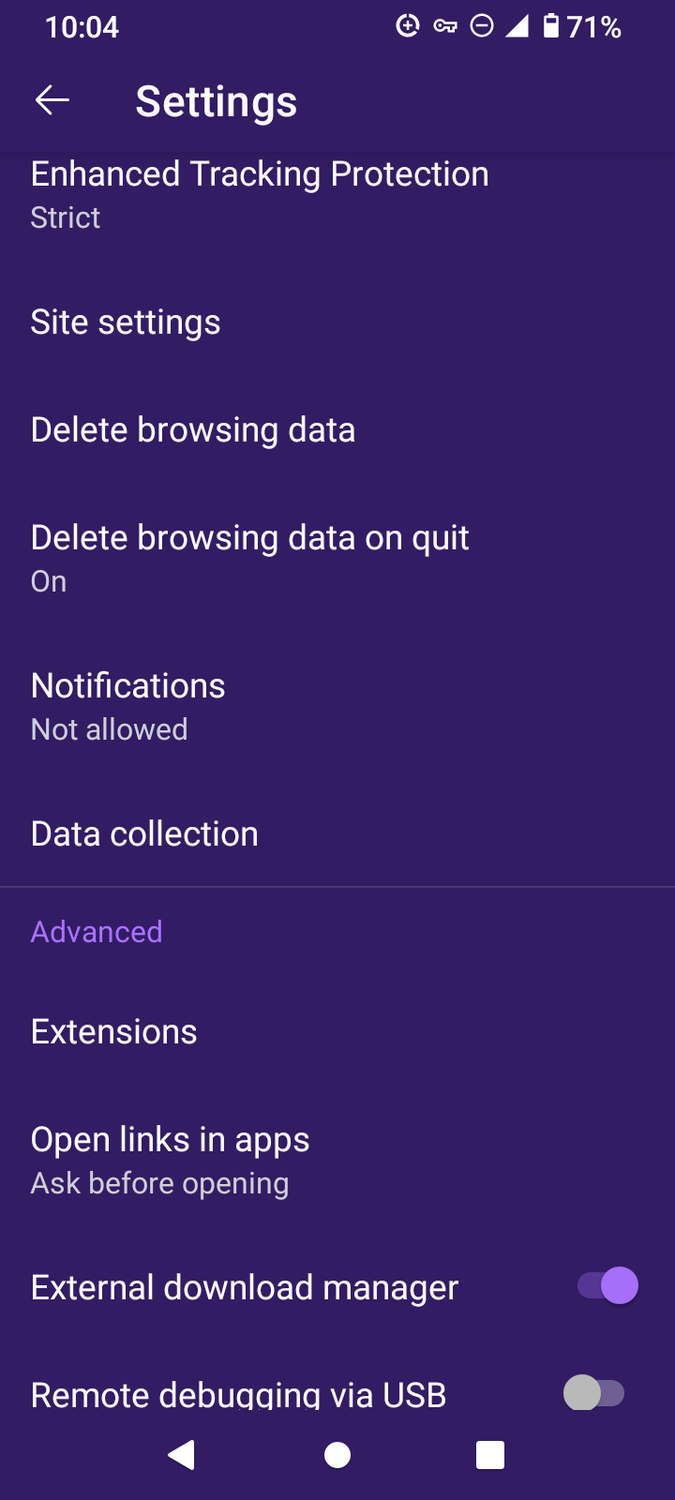The image size is (675, 1500).
Task: Disable the External download manager switch
Action: 607,1285
